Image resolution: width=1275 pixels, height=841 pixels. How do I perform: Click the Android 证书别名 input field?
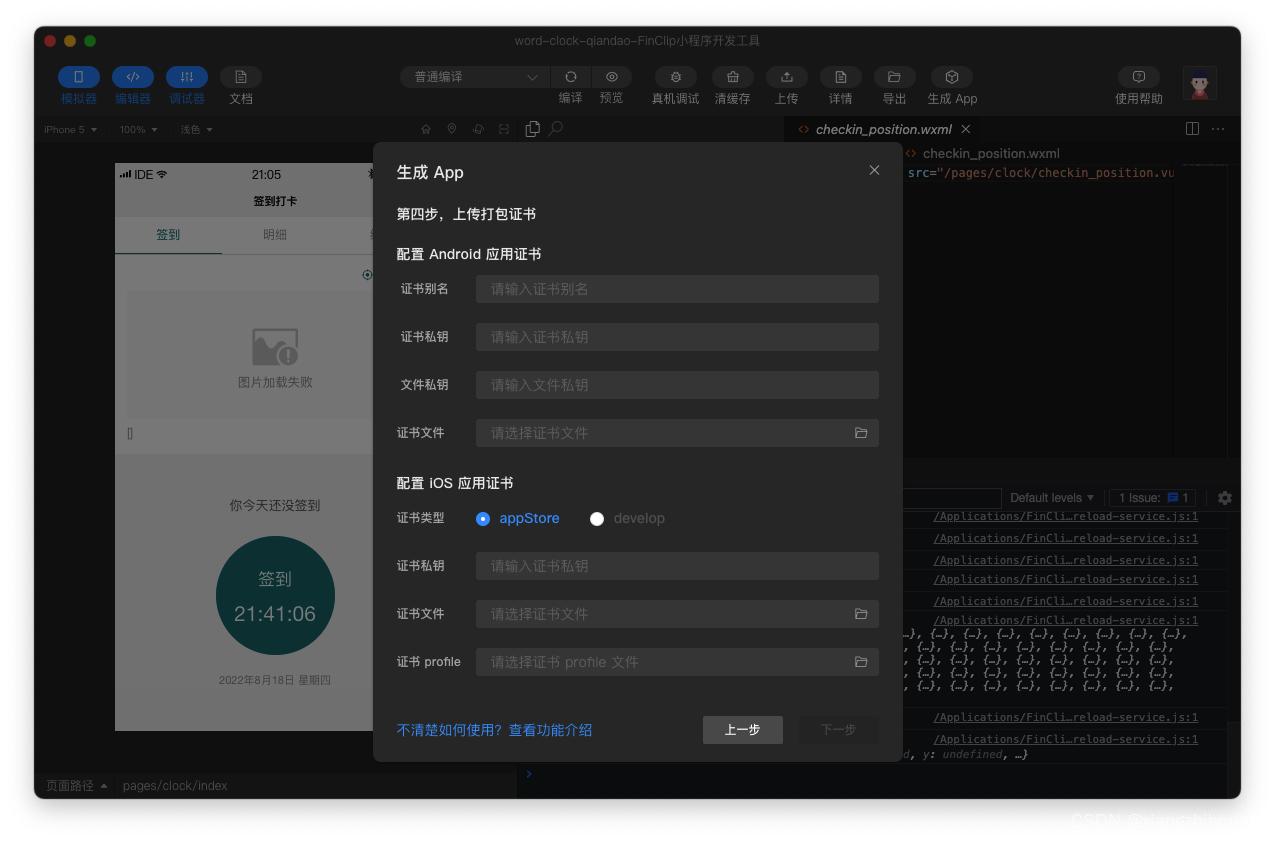click(x=677, y=289)
